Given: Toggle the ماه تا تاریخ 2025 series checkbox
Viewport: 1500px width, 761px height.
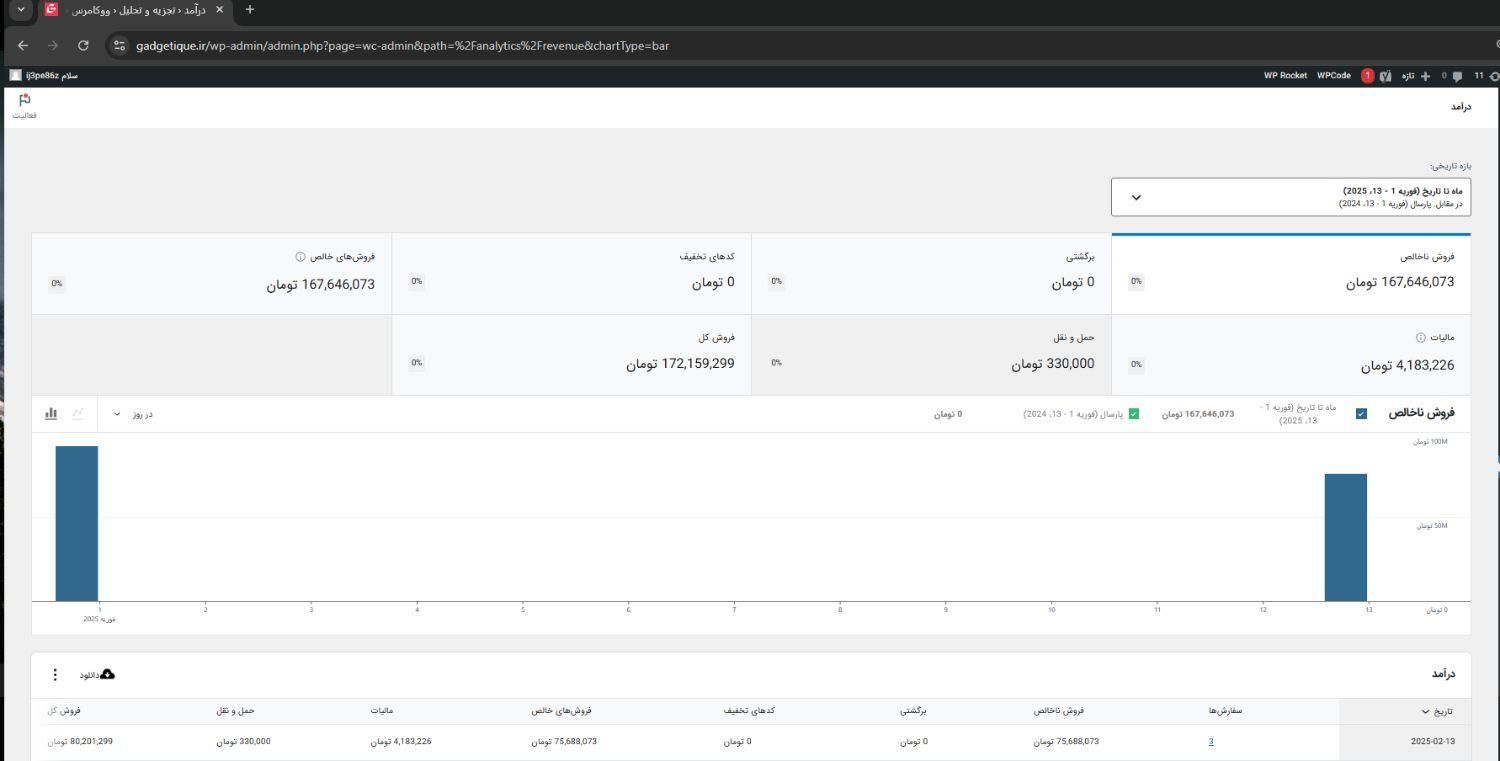Looking at the screenshot, I should [x=1361, y=414].
